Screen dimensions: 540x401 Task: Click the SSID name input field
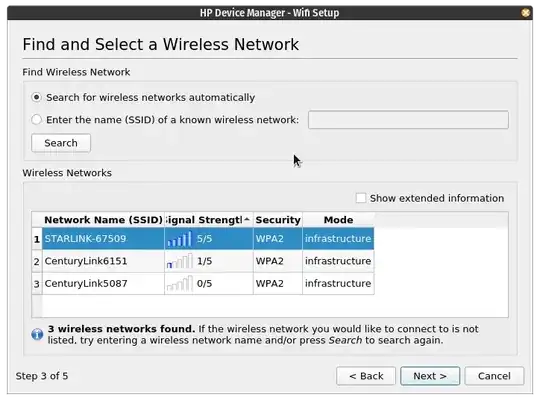408,120
